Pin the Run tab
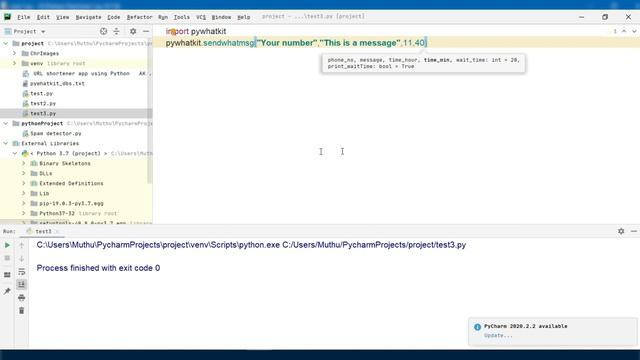 7,291
